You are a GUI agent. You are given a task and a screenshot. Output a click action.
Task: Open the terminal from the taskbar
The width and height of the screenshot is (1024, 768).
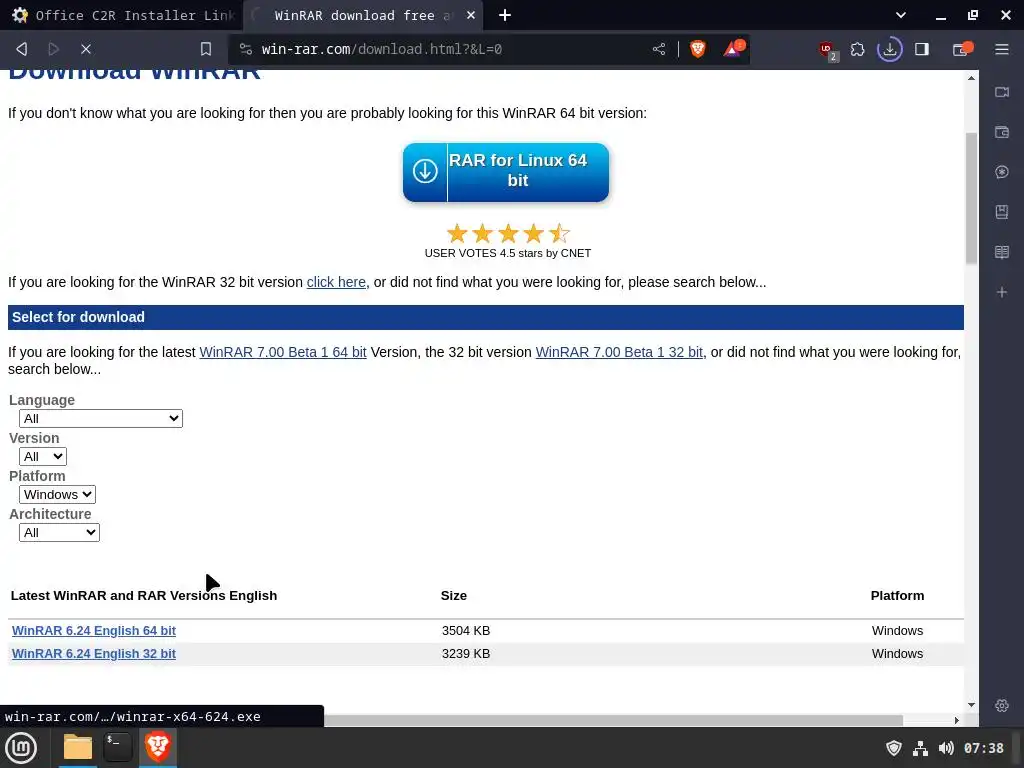118,747
